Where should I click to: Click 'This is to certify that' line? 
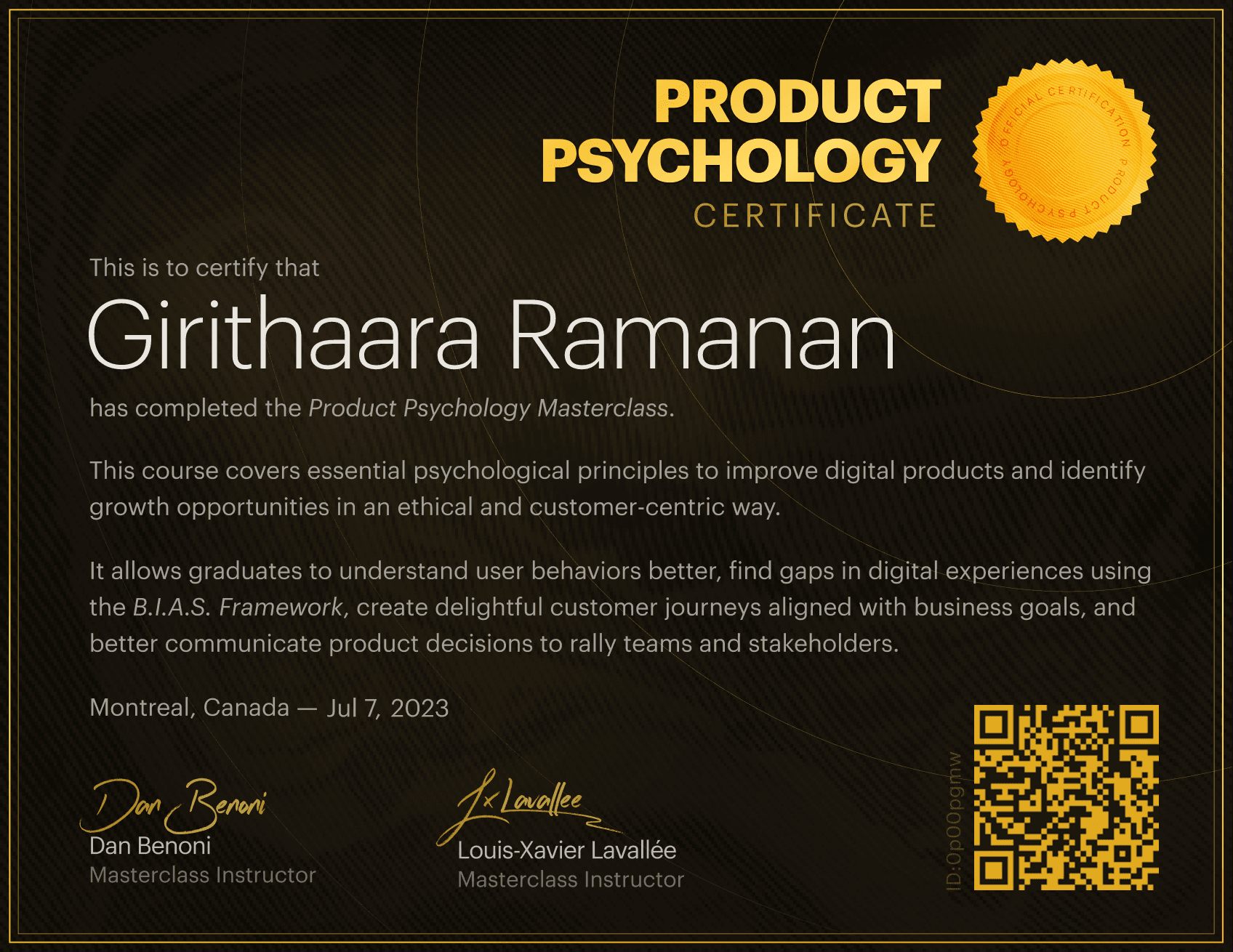(x=204, y=268)
